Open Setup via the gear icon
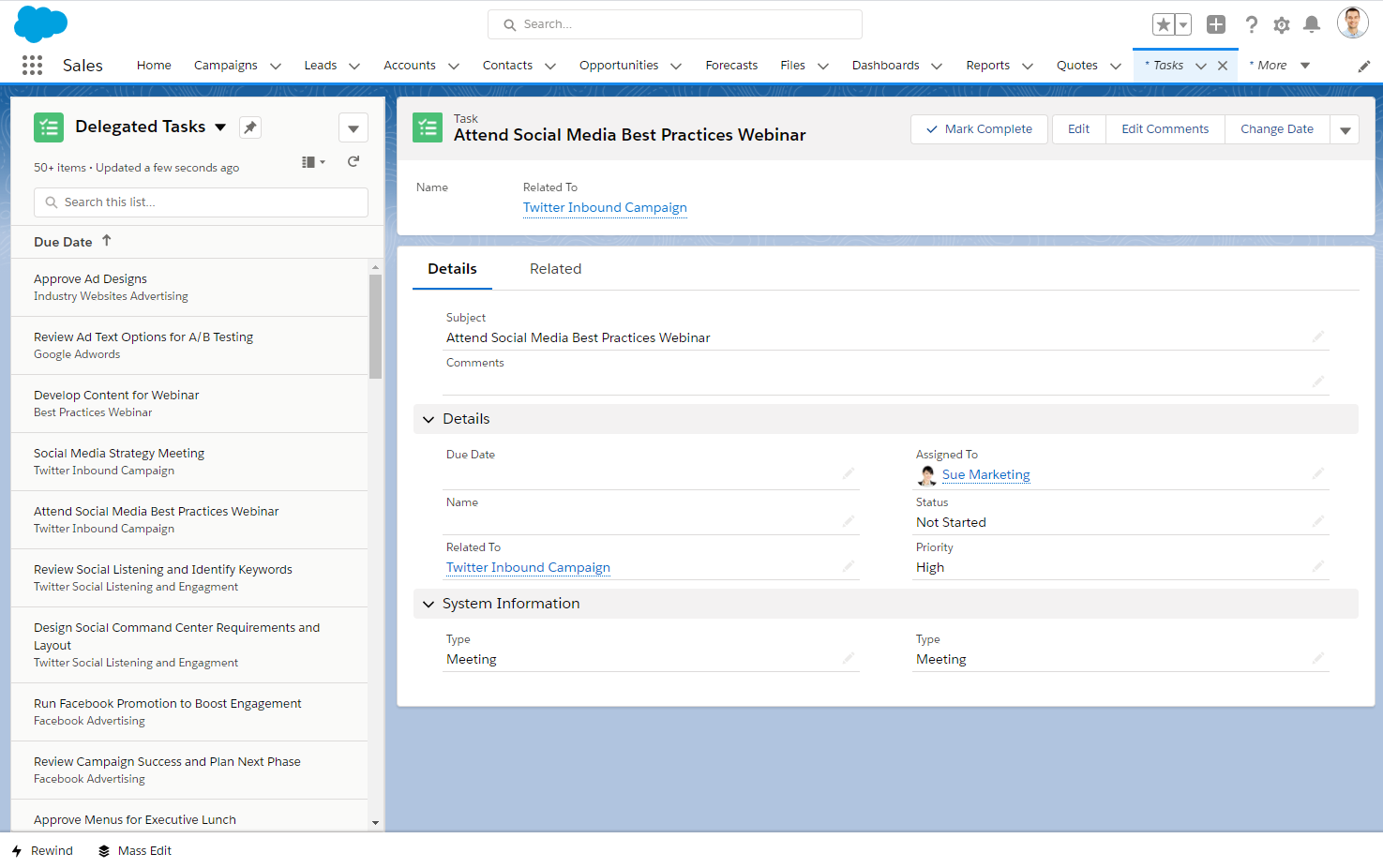Viewport: 1383px width, 868px height. (1281, 25)
